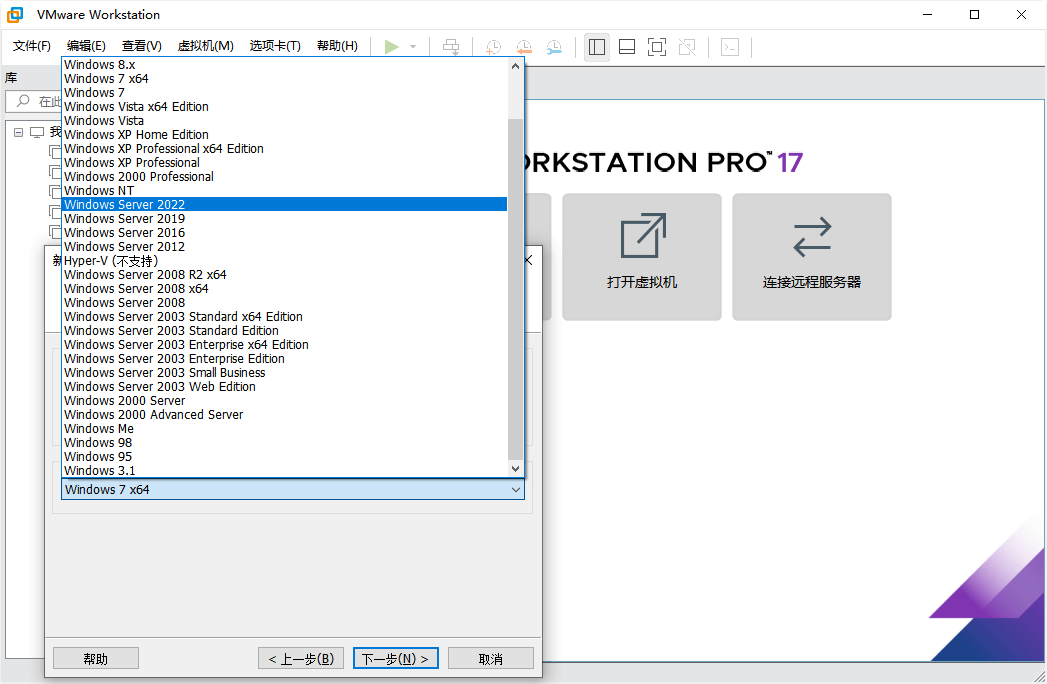Collapse the version combo box showing Windows 7 x64

[516, 490]
